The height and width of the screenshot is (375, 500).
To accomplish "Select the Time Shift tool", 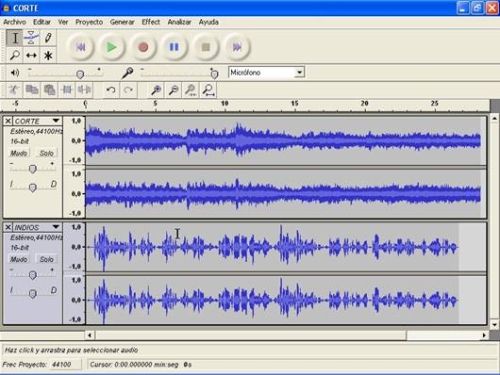I will pos(31,55).
